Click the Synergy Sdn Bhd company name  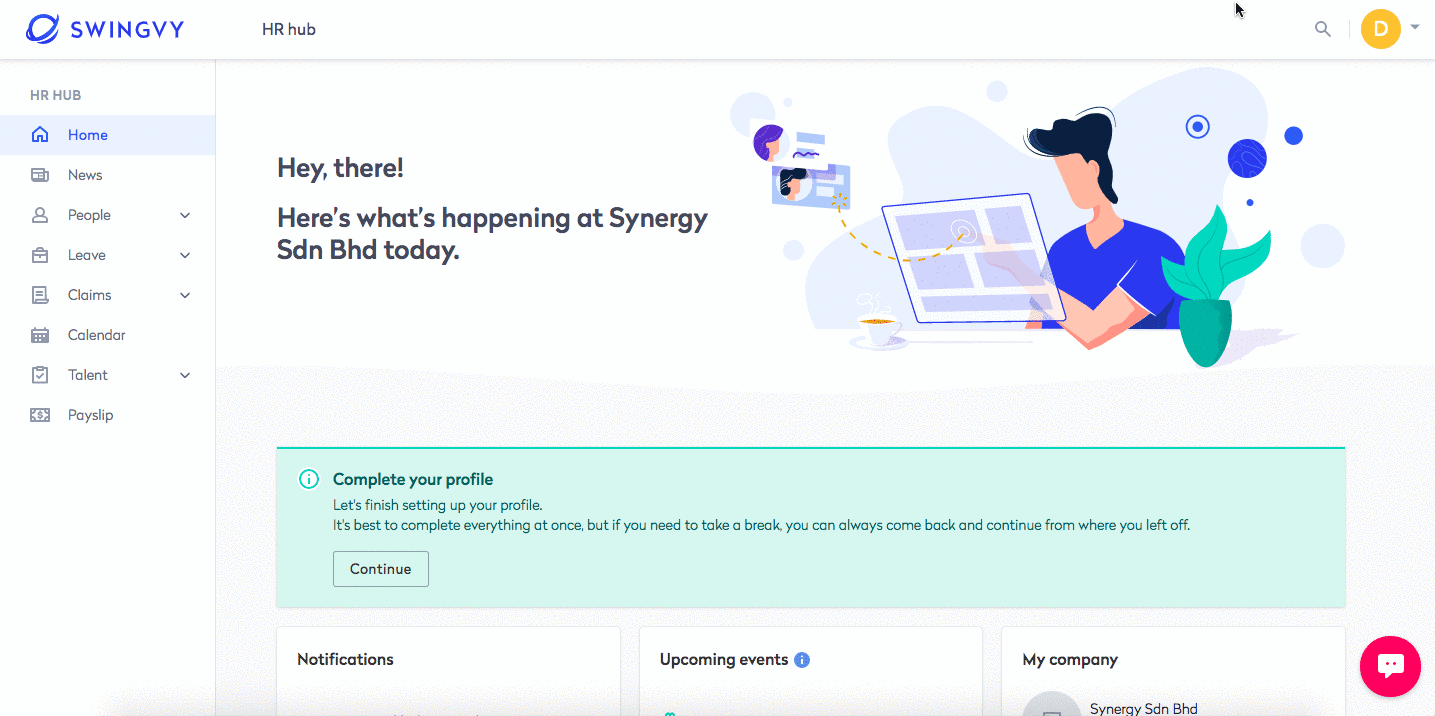coord(1143,708)
